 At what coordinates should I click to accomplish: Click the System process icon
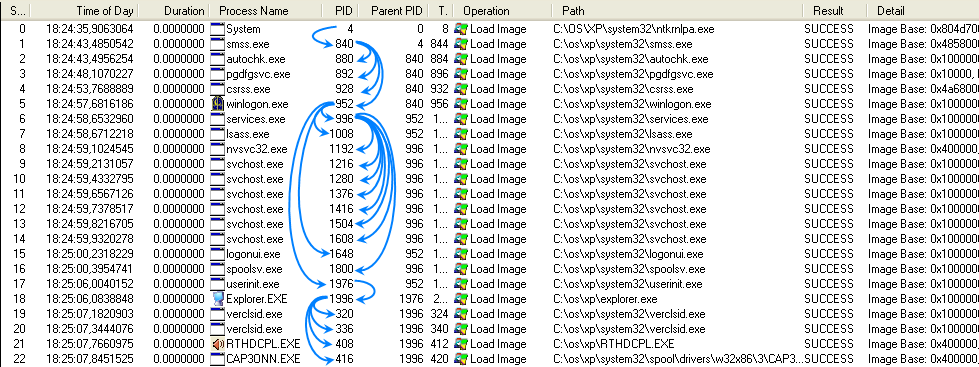coord(217,29)
